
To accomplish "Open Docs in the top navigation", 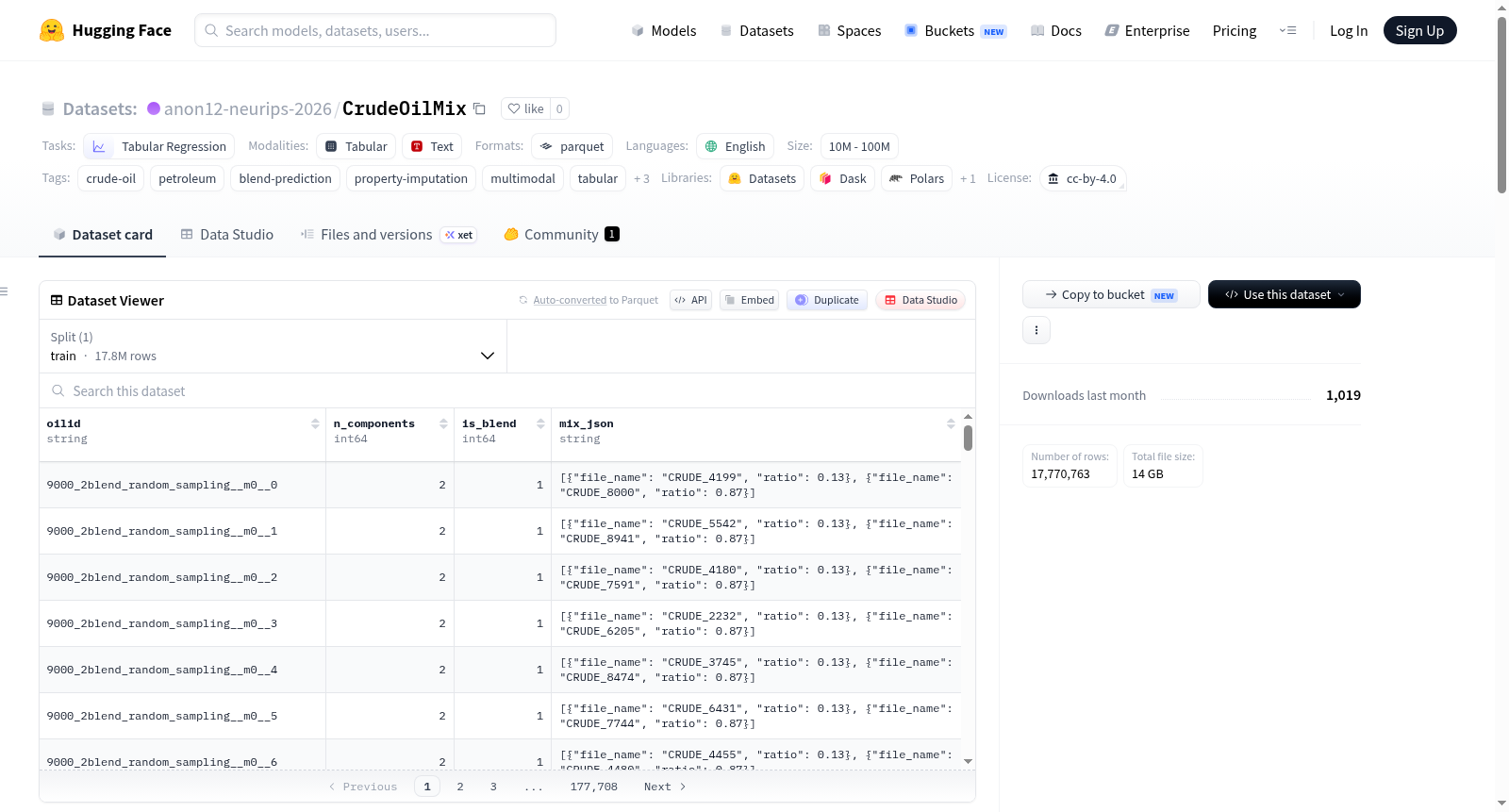I will (1056, 30).
